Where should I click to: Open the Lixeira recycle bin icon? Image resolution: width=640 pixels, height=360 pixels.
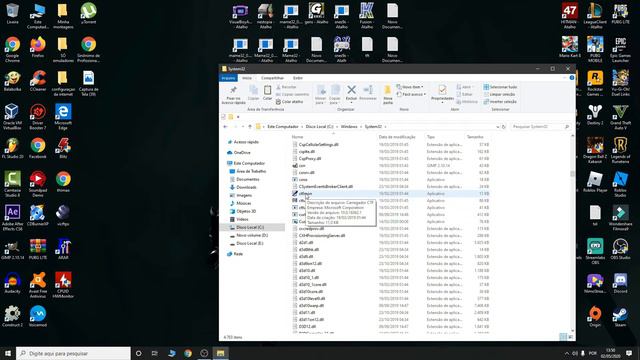coord(13,13)
